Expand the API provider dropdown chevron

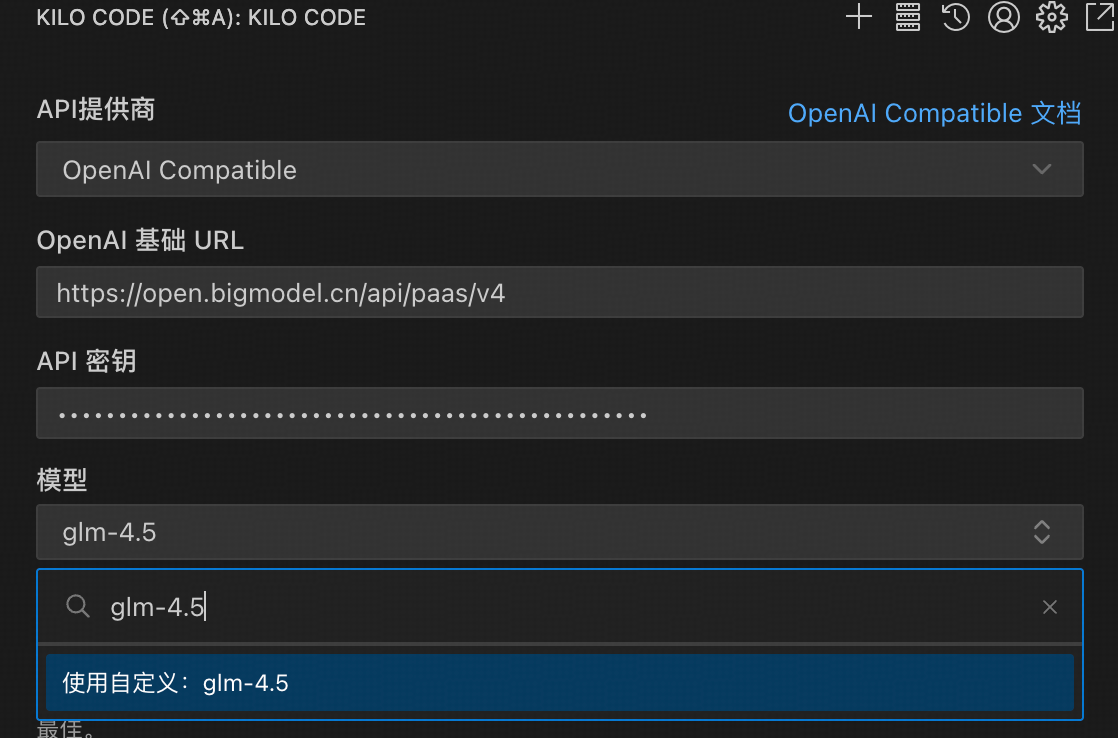(x=1042, y=169)
